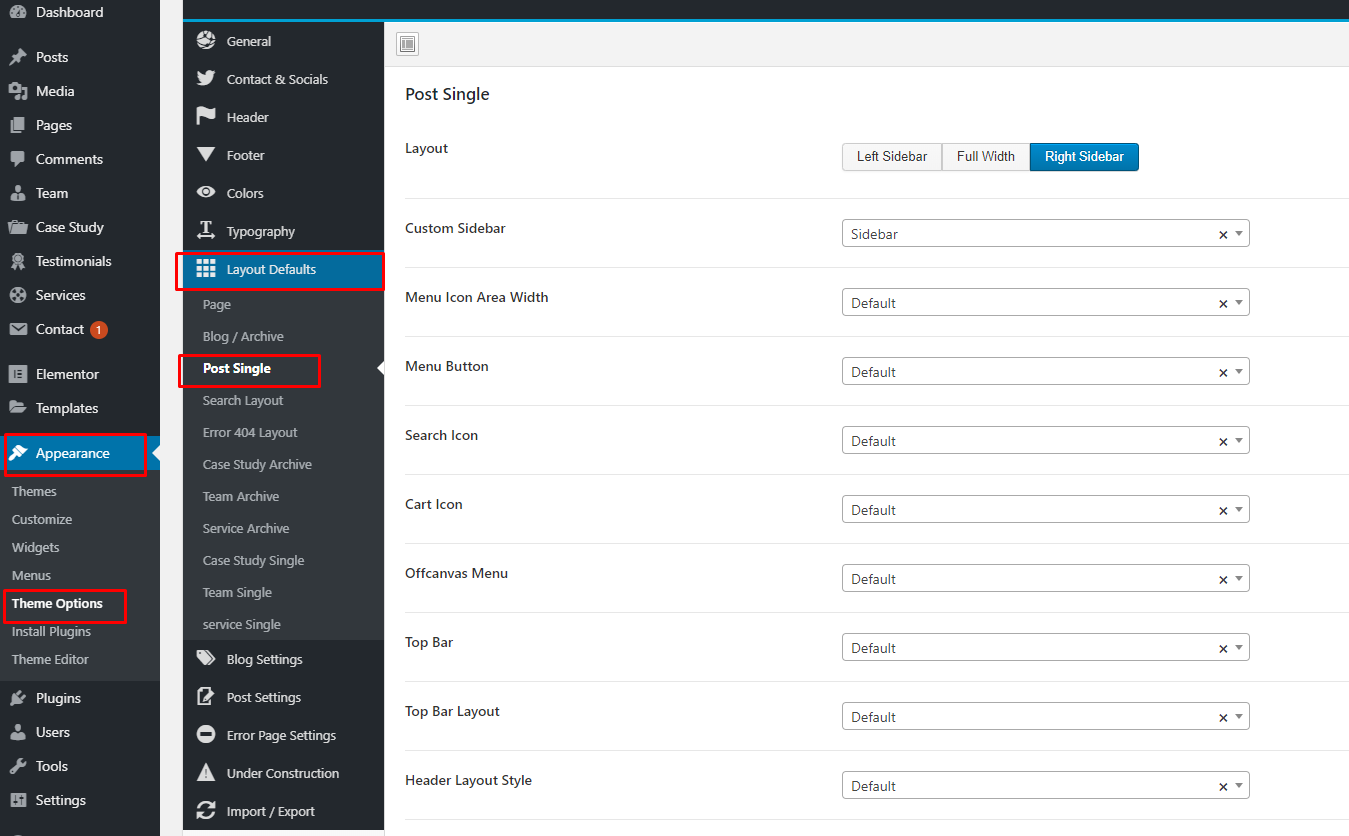Open the Customize submenu link
This screenshot has height=836, width=1349.
point(42,519)
